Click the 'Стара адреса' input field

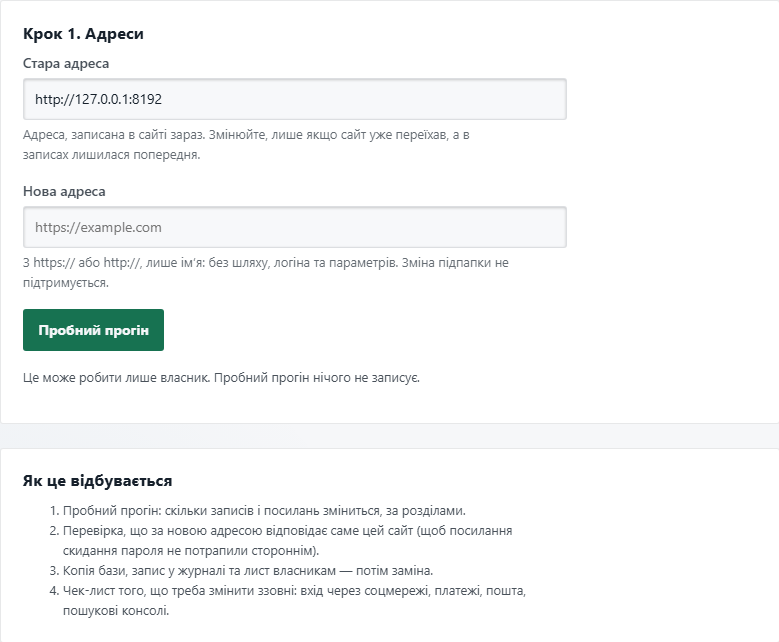point(295,99)
